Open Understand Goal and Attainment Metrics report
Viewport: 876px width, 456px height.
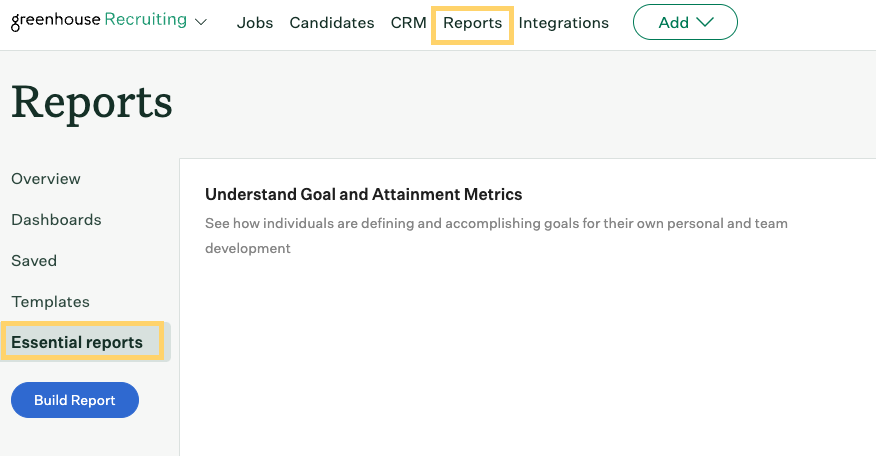pos(364,194)
